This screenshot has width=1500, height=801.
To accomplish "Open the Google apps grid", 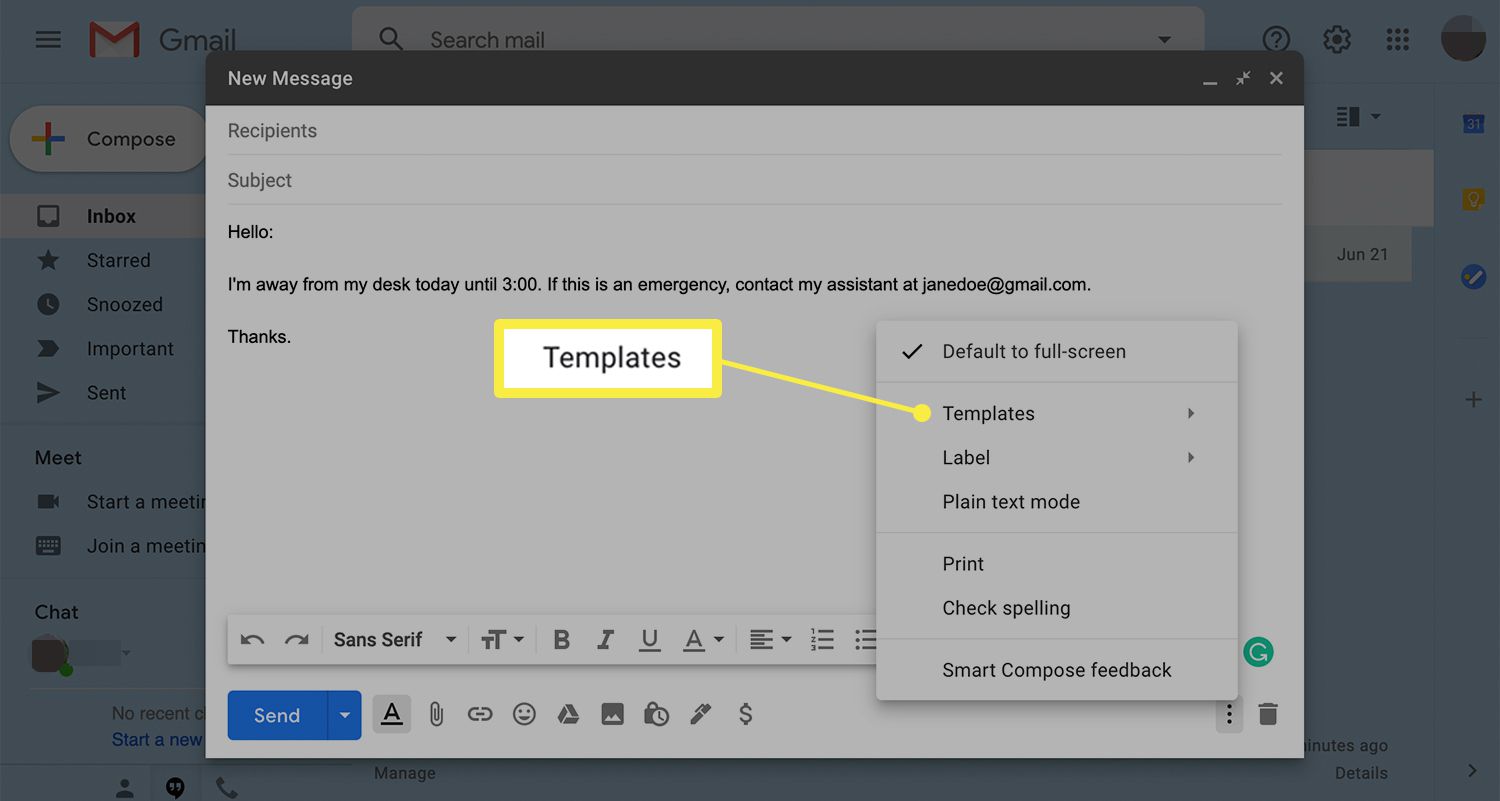I will (x=1398, y=40).
